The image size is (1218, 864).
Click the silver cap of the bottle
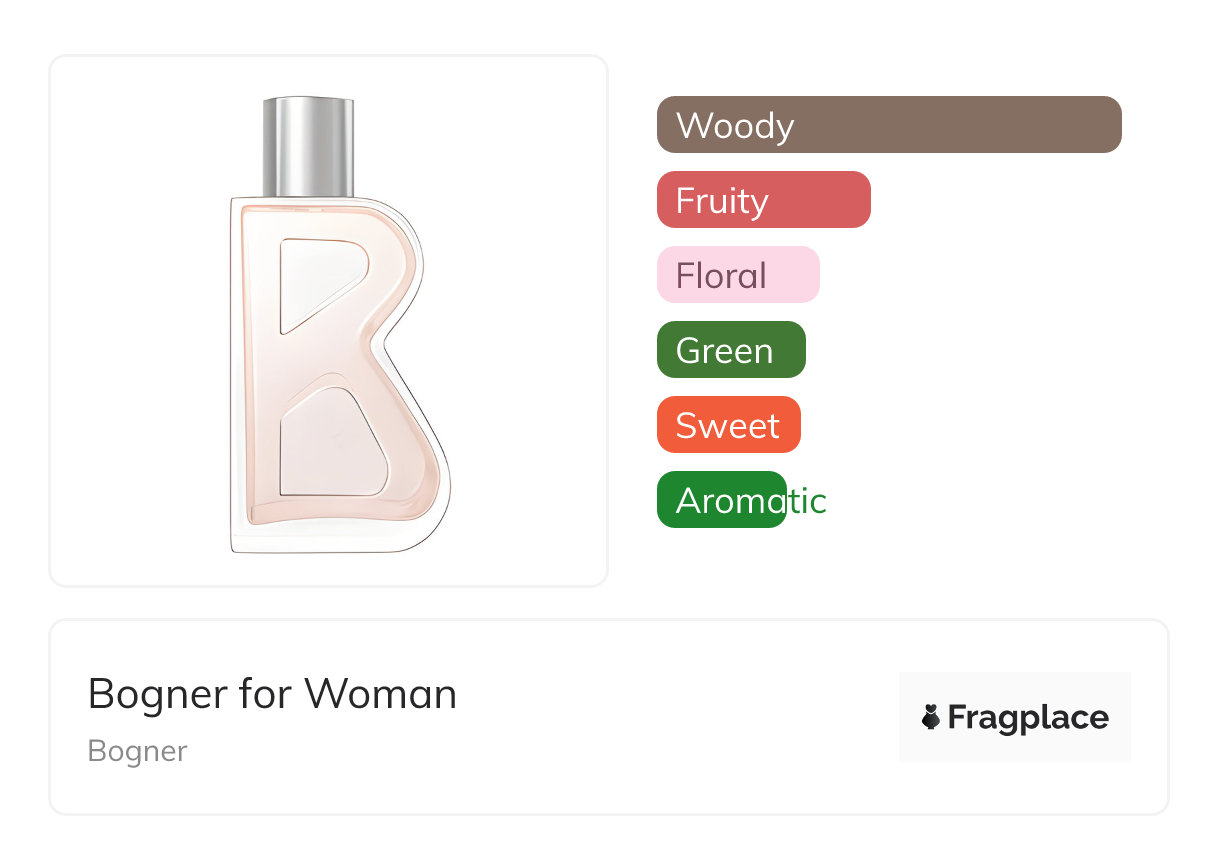click(x=308, y=146)
